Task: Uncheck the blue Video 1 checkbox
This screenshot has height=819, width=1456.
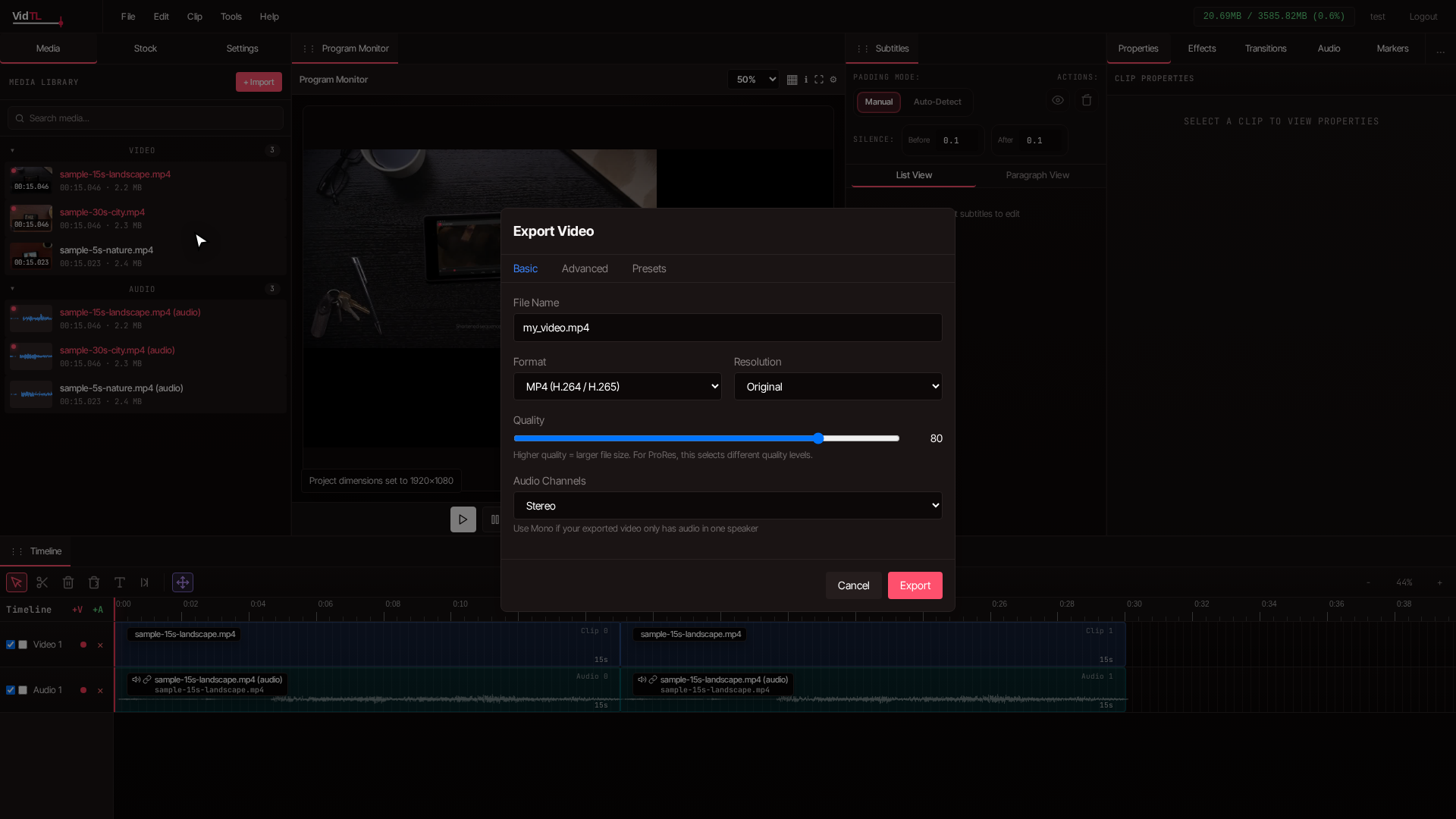Action: coord(11,645)
